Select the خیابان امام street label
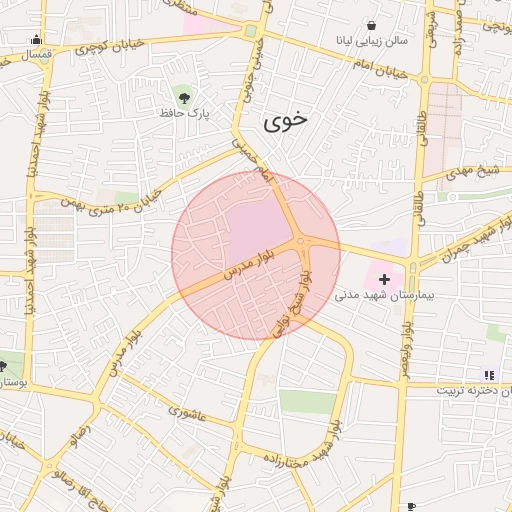 click(x=380, y=69)
